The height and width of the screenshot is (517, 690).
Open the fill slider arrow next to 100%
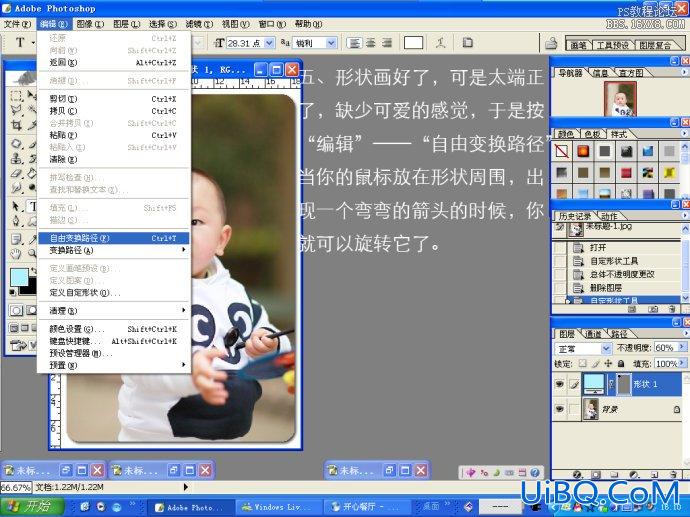pos(682,363)
